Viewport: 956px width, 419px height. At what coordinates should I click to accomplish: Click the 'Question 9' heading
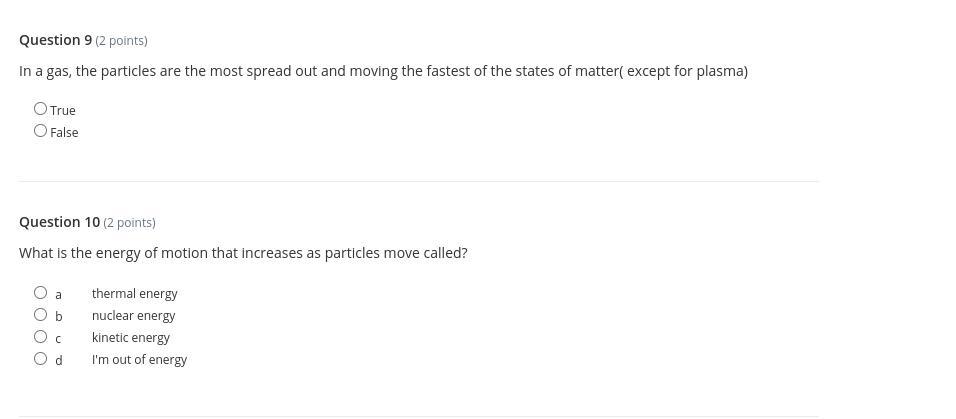point(55,40)
